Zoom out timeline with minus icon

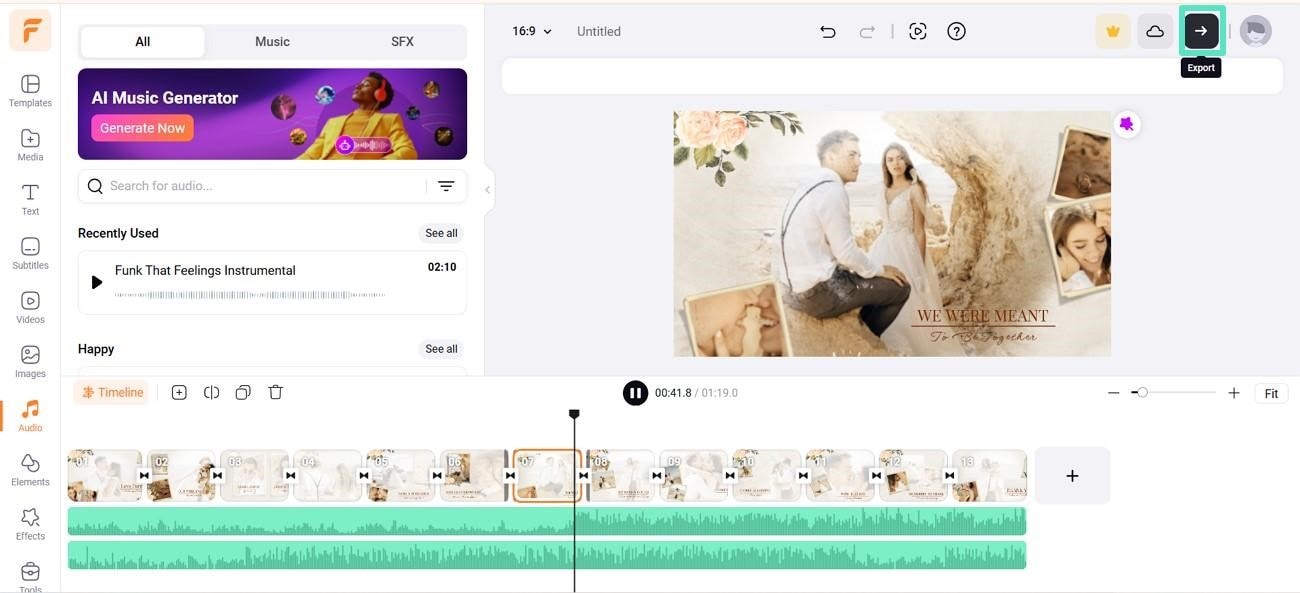click(1113, 393)
